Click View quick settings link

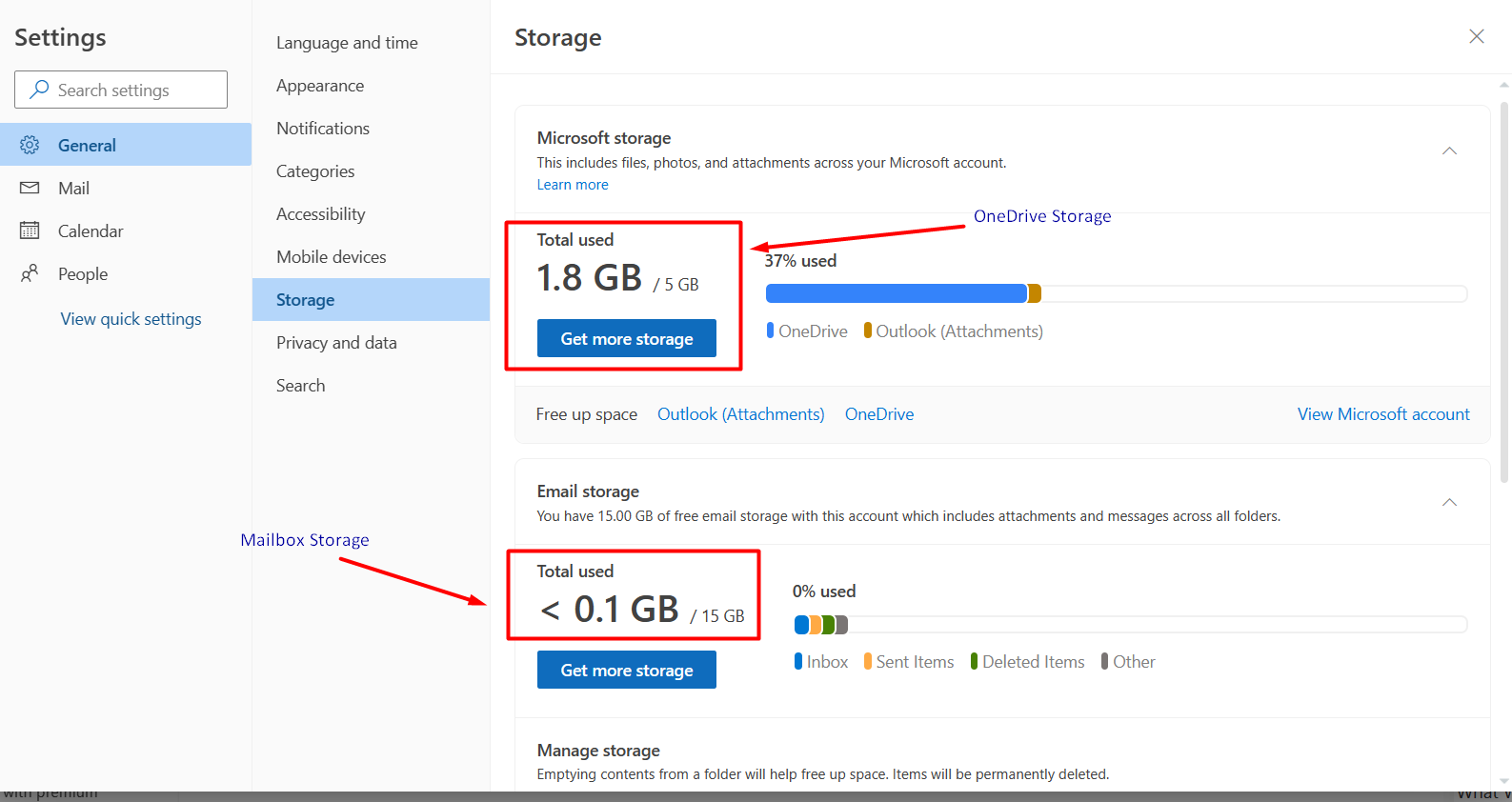[131, 319]
